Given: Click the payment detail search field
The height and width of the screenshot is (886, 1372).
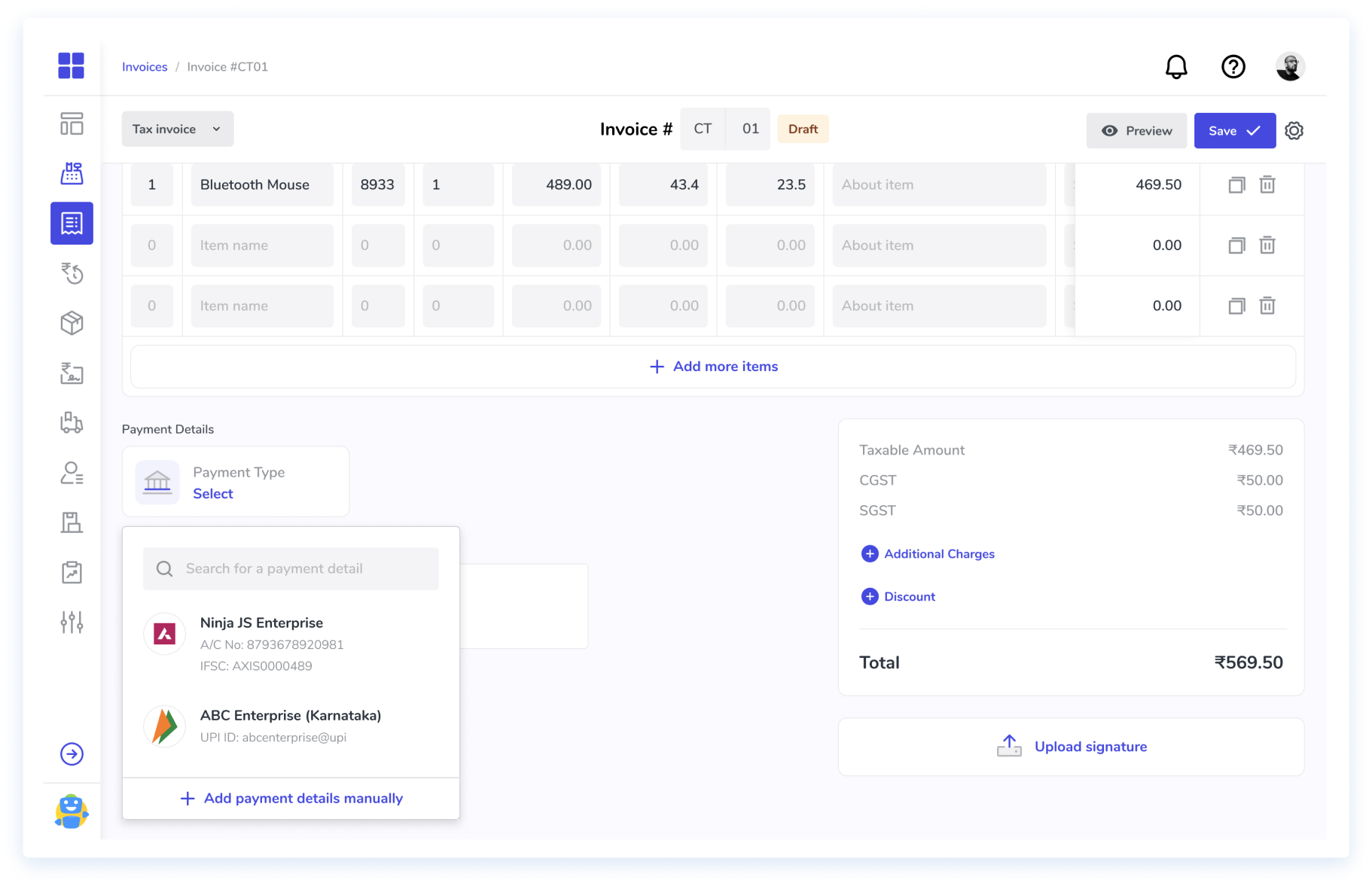Looking at the screenshot, I should coord(291,568).
